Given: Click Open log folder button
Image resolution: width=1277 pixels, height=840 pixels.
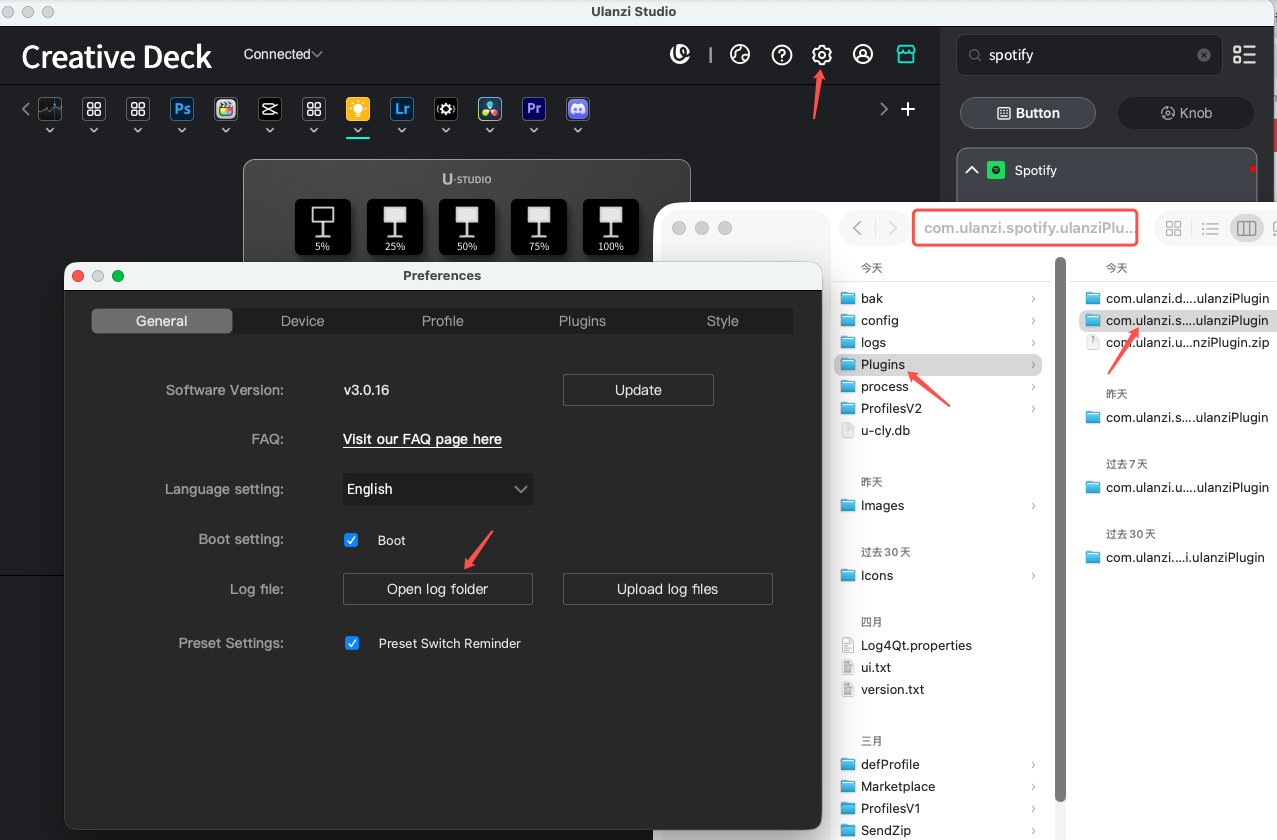Looking at the screenshot, I should [438, 589].
